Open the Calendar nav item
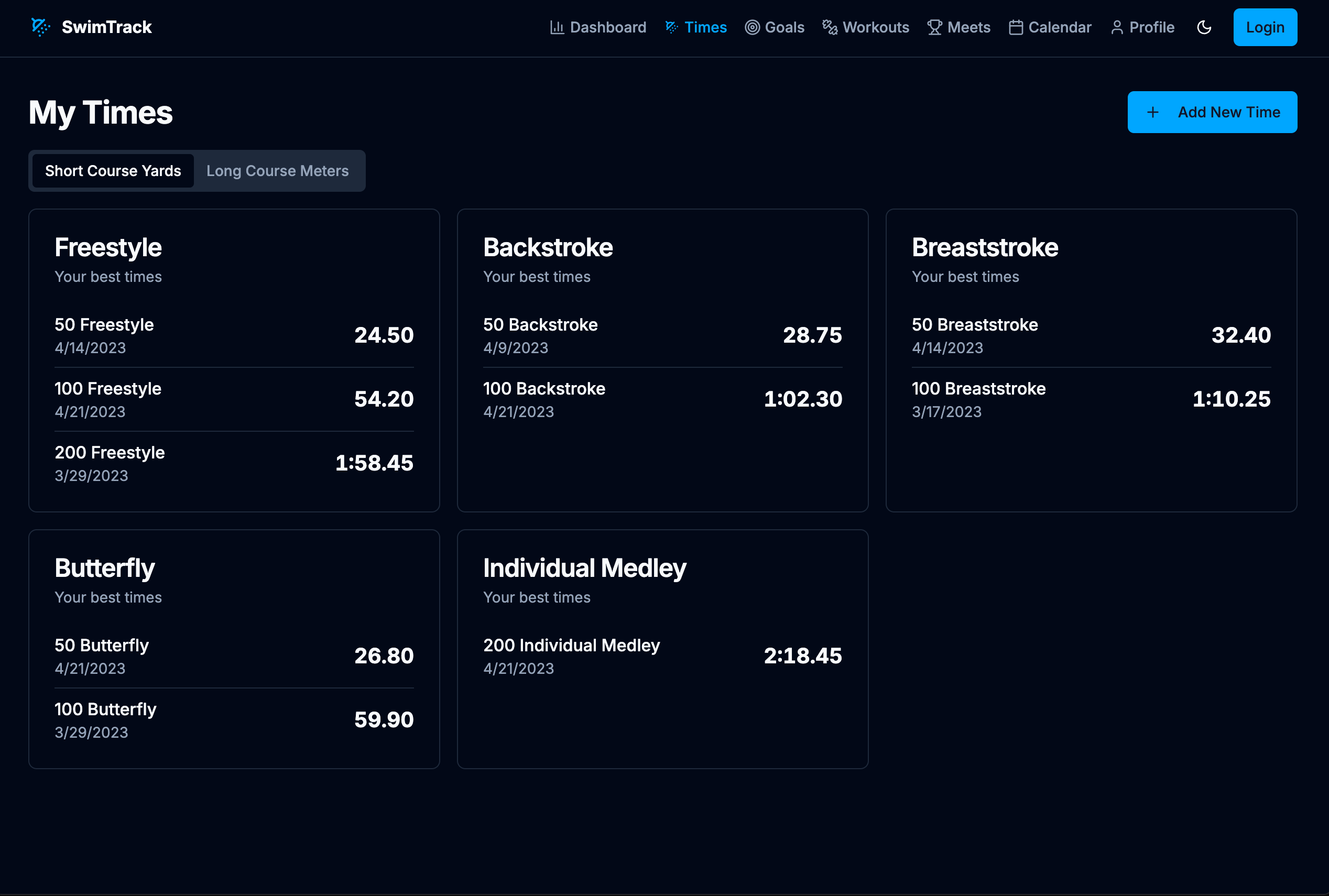Viewport: 1329px width, 896px height. (x=1050, y=27)
